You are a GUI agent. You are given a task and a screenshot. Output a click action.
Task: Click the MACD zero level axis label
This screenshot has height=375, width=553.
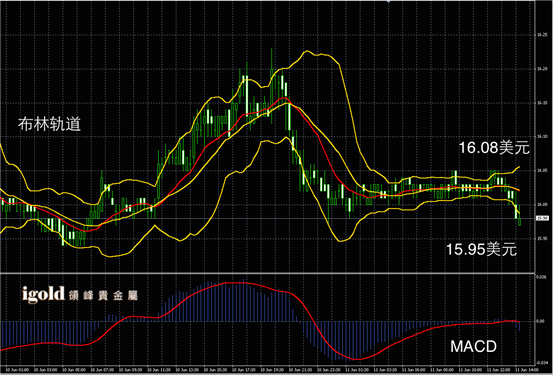pyautogui.click(x=541, y=321)
